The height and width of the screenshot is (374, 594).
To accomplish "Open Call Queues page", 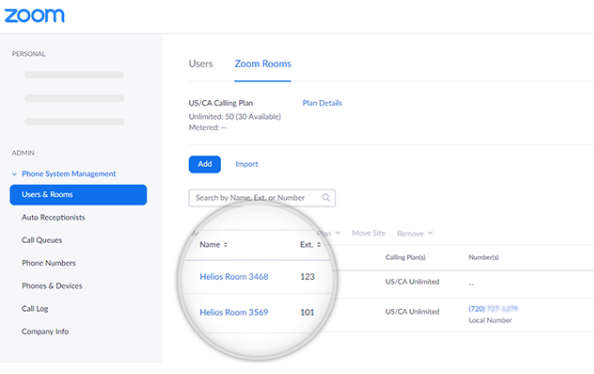I will point(42,240).
